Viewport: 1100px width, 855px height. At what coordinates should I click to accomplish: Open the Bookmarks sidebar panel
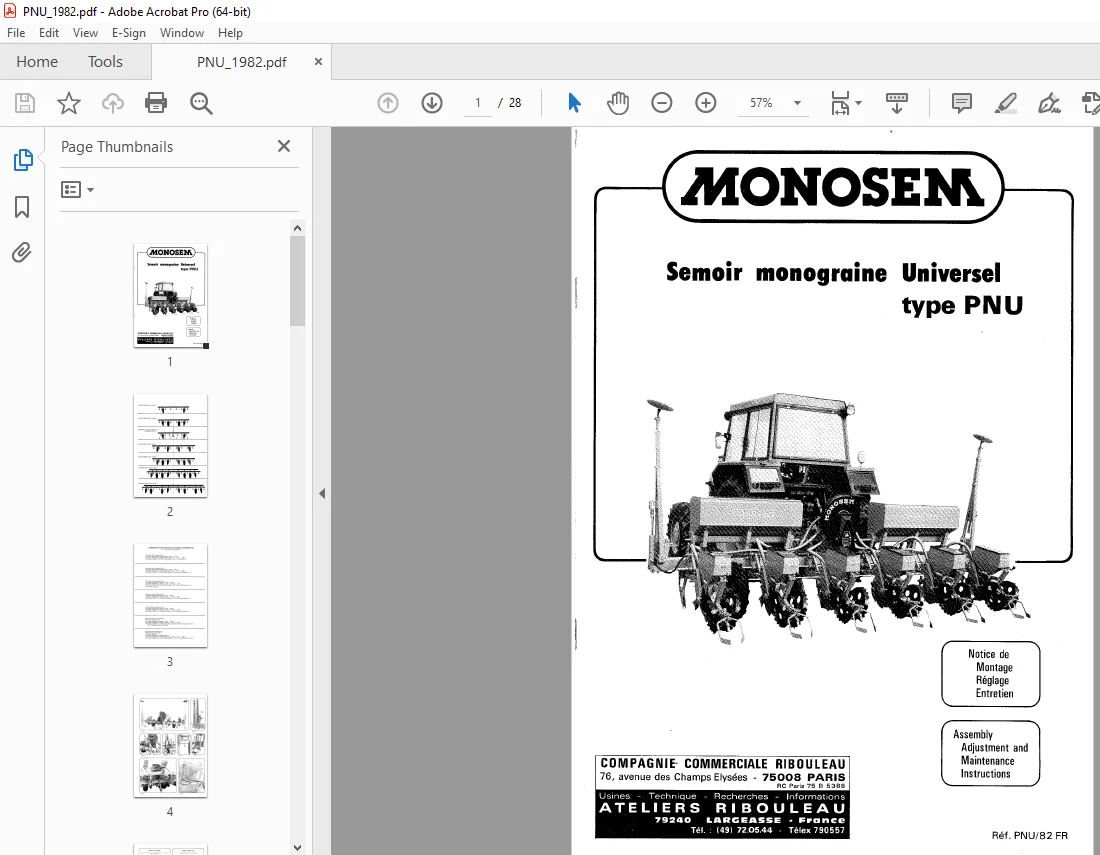[22, 207]
